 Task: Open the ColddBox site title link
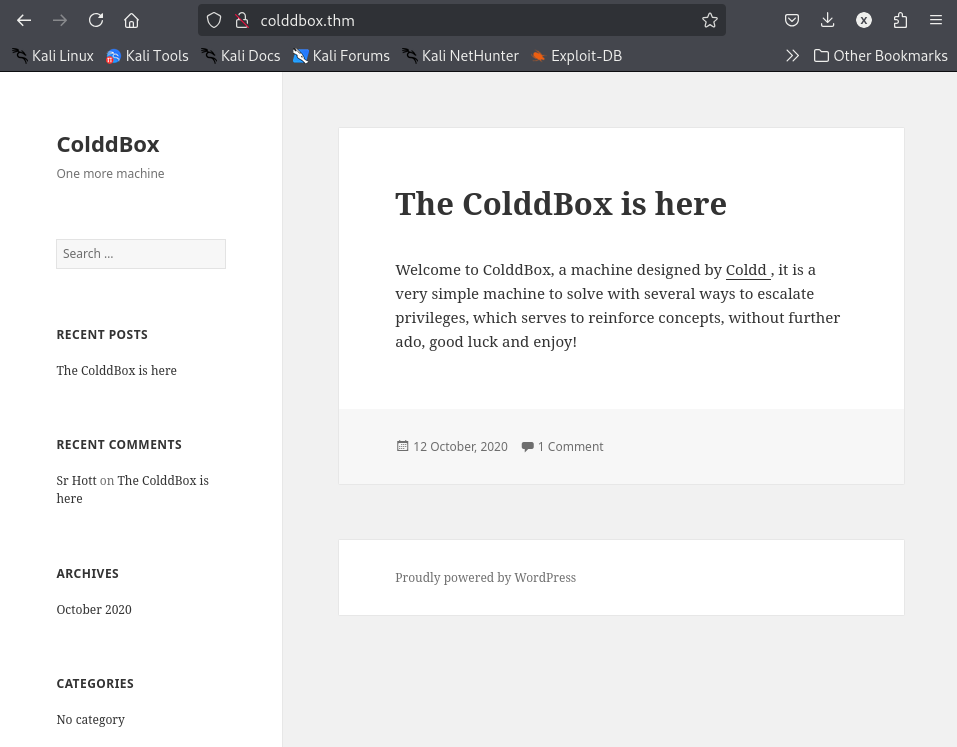click(x=108, y=145)
